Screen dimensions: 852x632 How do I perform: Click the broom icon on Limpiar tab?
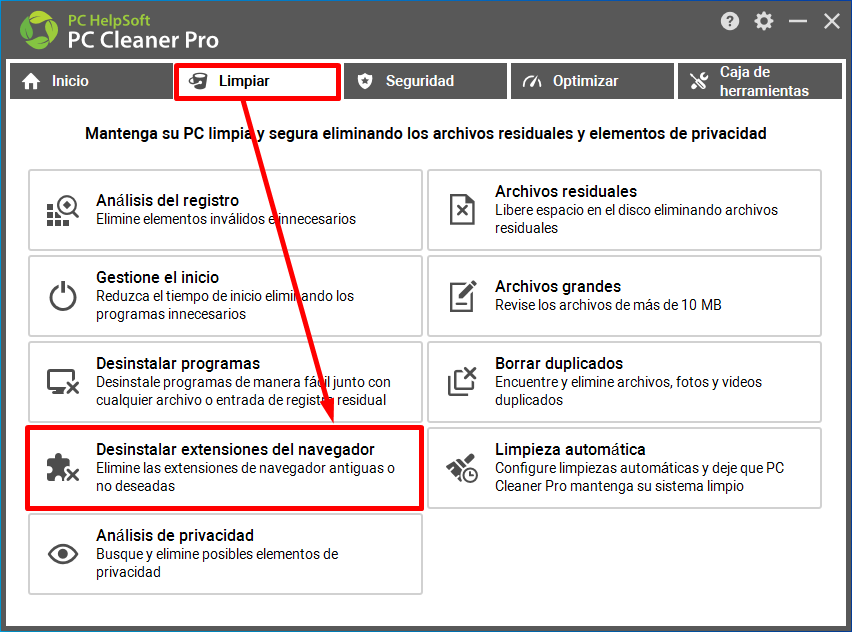[198, 81]
